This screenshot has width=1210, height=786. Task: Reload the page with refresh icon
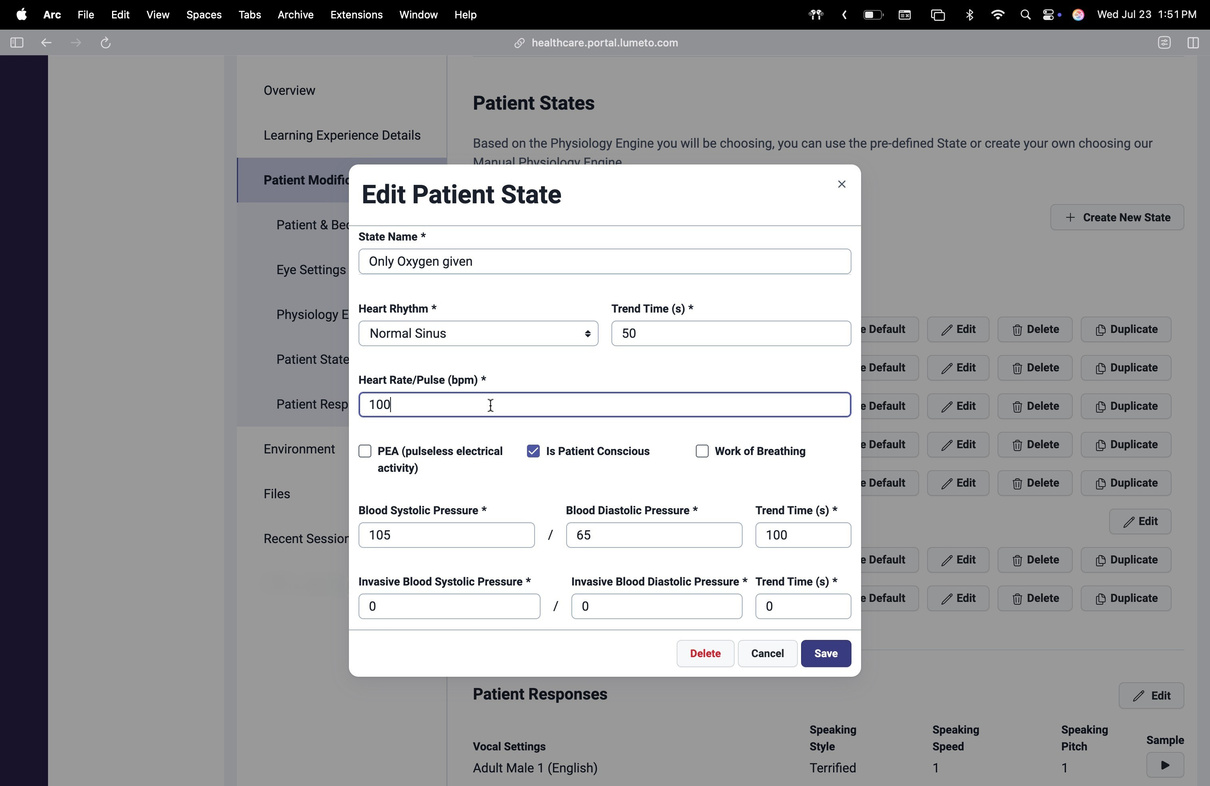point(105,43)
